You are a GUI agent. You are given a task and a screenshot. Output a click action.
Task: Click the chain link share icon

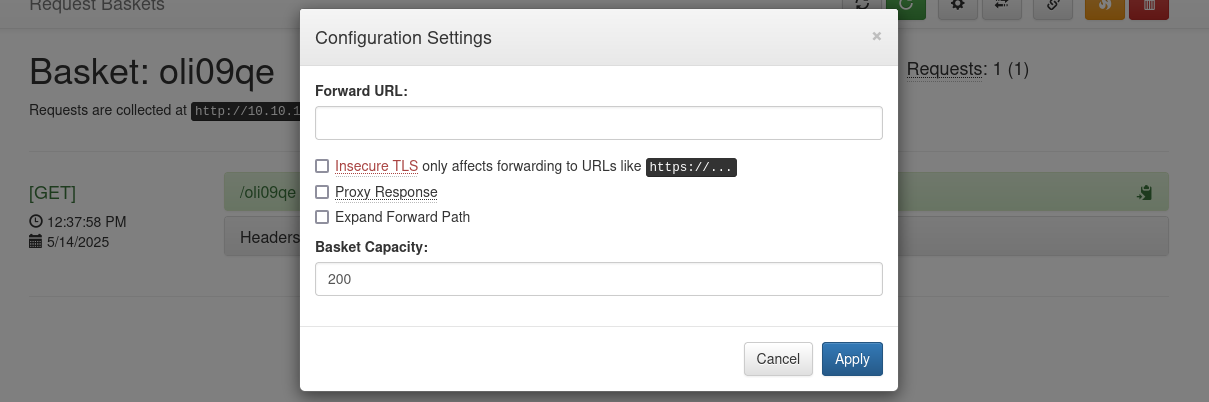[x=1053, y=7]
